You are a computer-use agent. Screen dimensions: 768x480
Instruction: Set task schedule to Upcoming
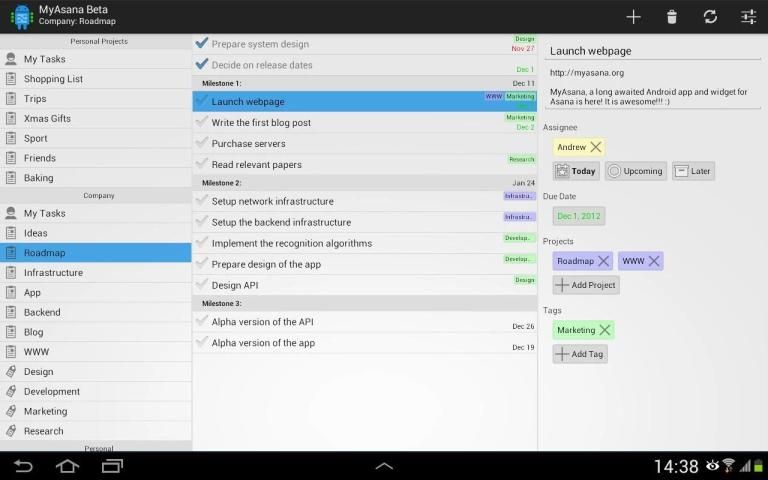pyautogui.click(x=635, y=171)
